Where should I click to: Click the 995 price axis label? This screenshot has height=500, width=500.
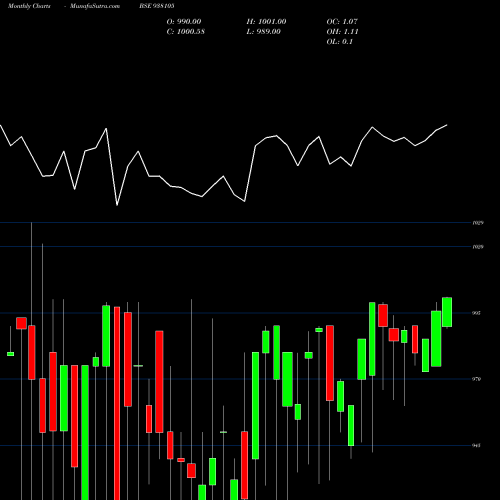point(476,313)
